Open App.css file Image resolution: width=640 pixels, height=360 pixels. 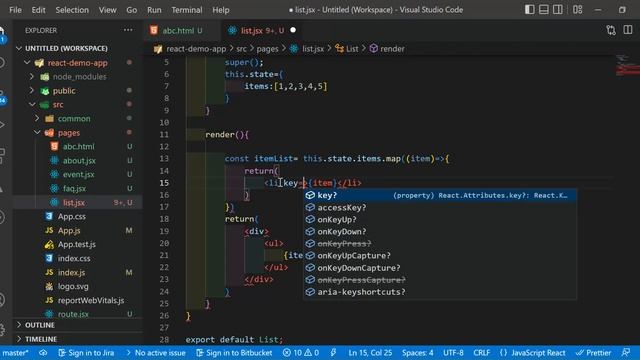pos(71,216)
